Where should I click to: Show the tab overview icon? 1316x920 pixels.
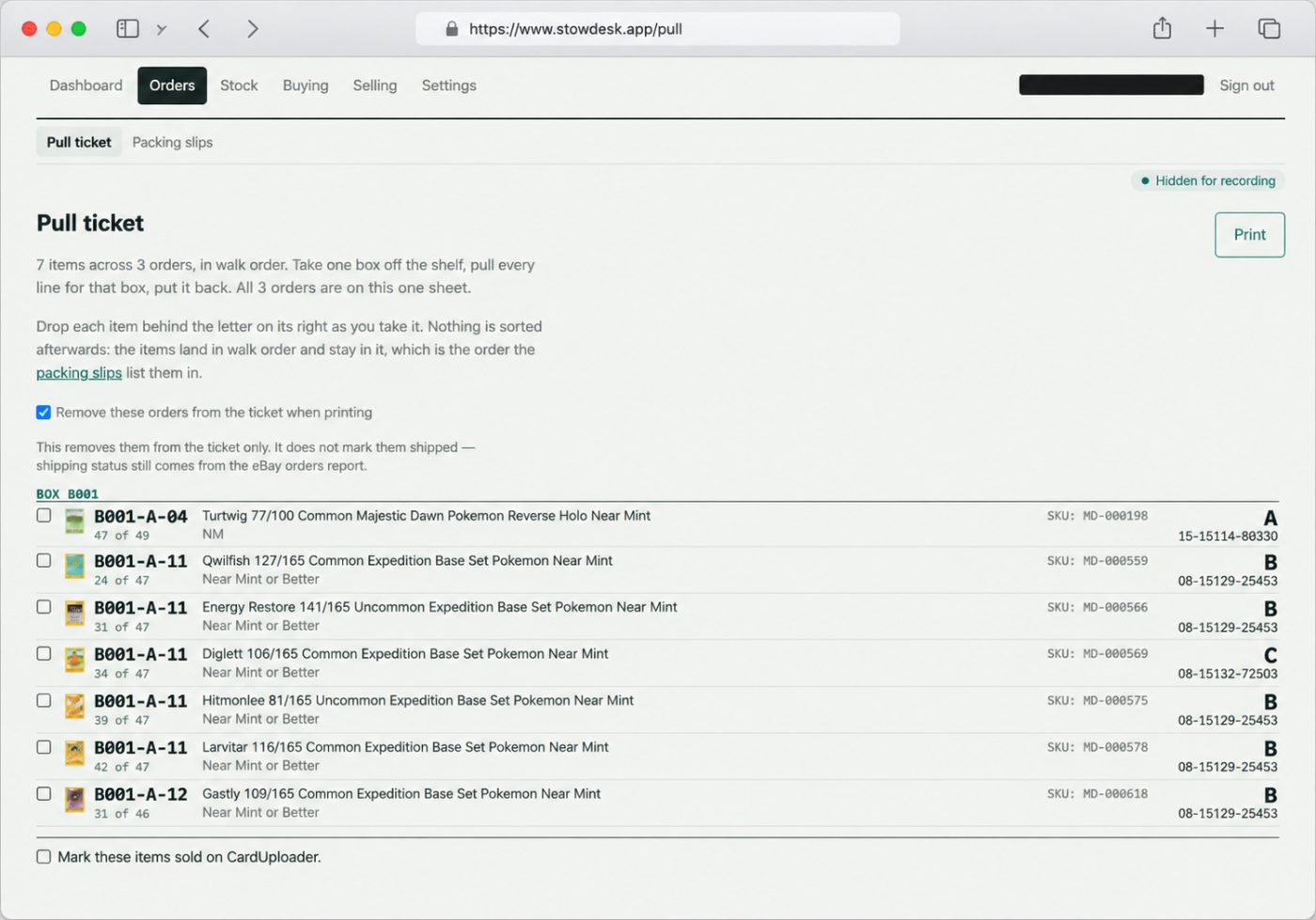[x=1269, y=29]
